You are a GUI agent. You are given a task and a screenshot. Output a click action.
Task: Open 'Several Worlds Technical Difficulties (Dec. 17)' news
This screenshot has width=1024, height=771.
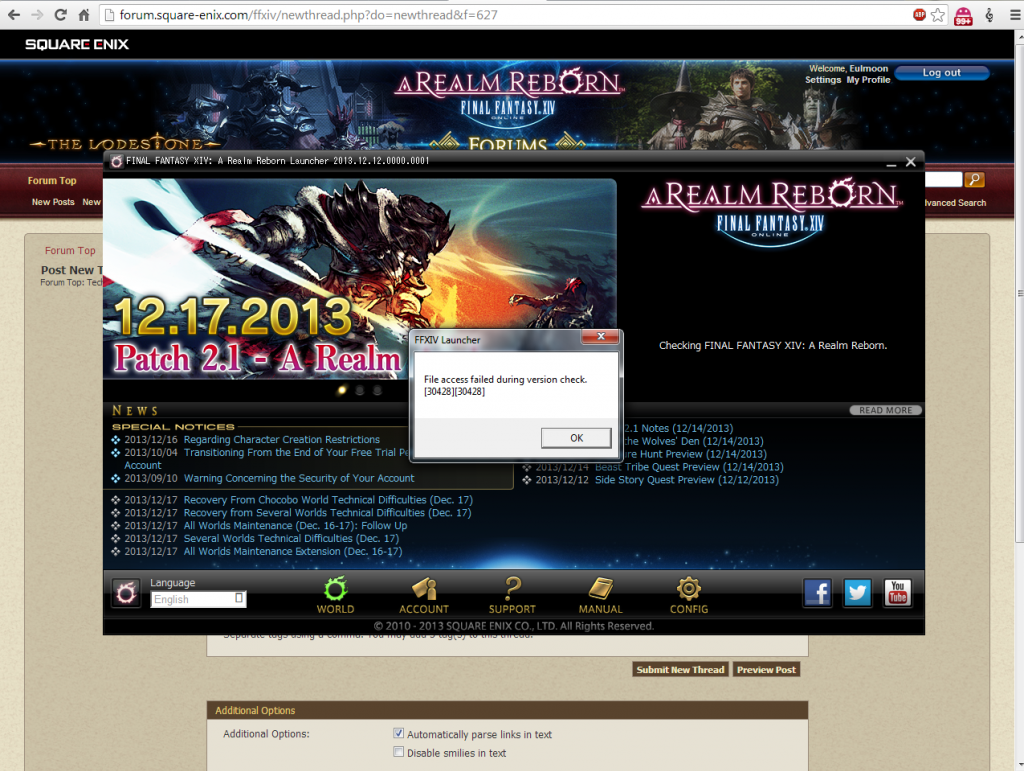(x=291, y=539)
